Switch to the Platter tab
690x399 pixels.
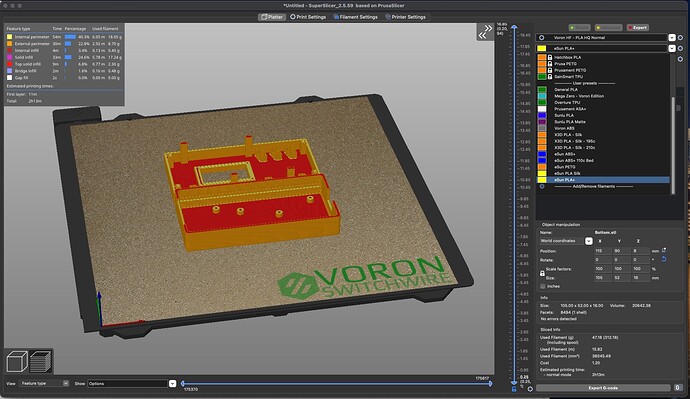pos(272,17)
